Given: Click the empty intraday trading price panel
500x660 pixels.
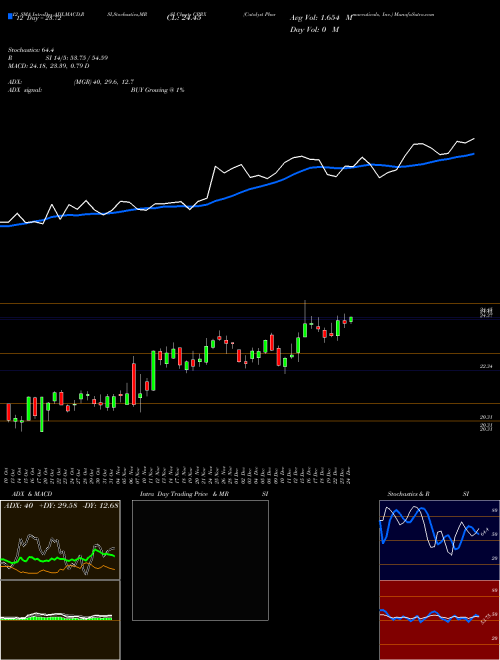Looking at the screenshot, I should [200, 560].
